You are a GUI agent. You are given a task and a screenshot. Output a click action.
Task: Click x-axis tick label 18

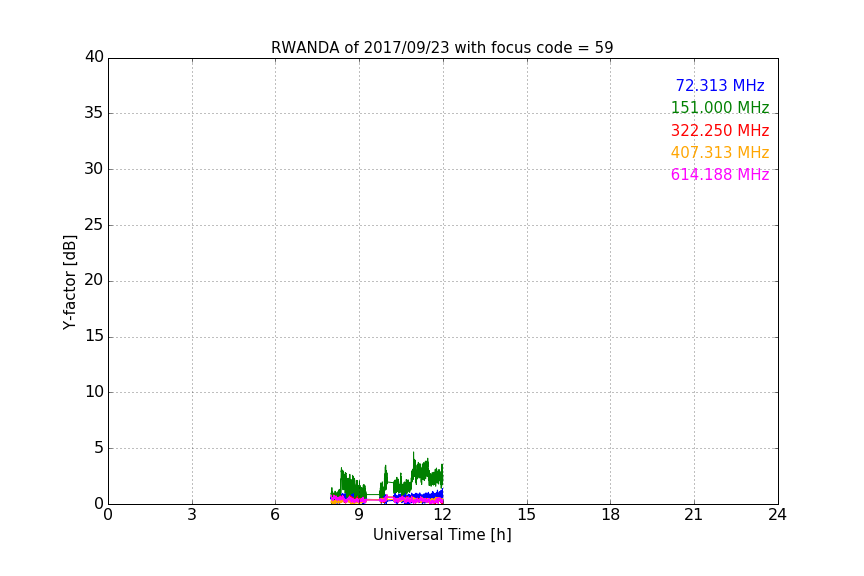(611, 515)
